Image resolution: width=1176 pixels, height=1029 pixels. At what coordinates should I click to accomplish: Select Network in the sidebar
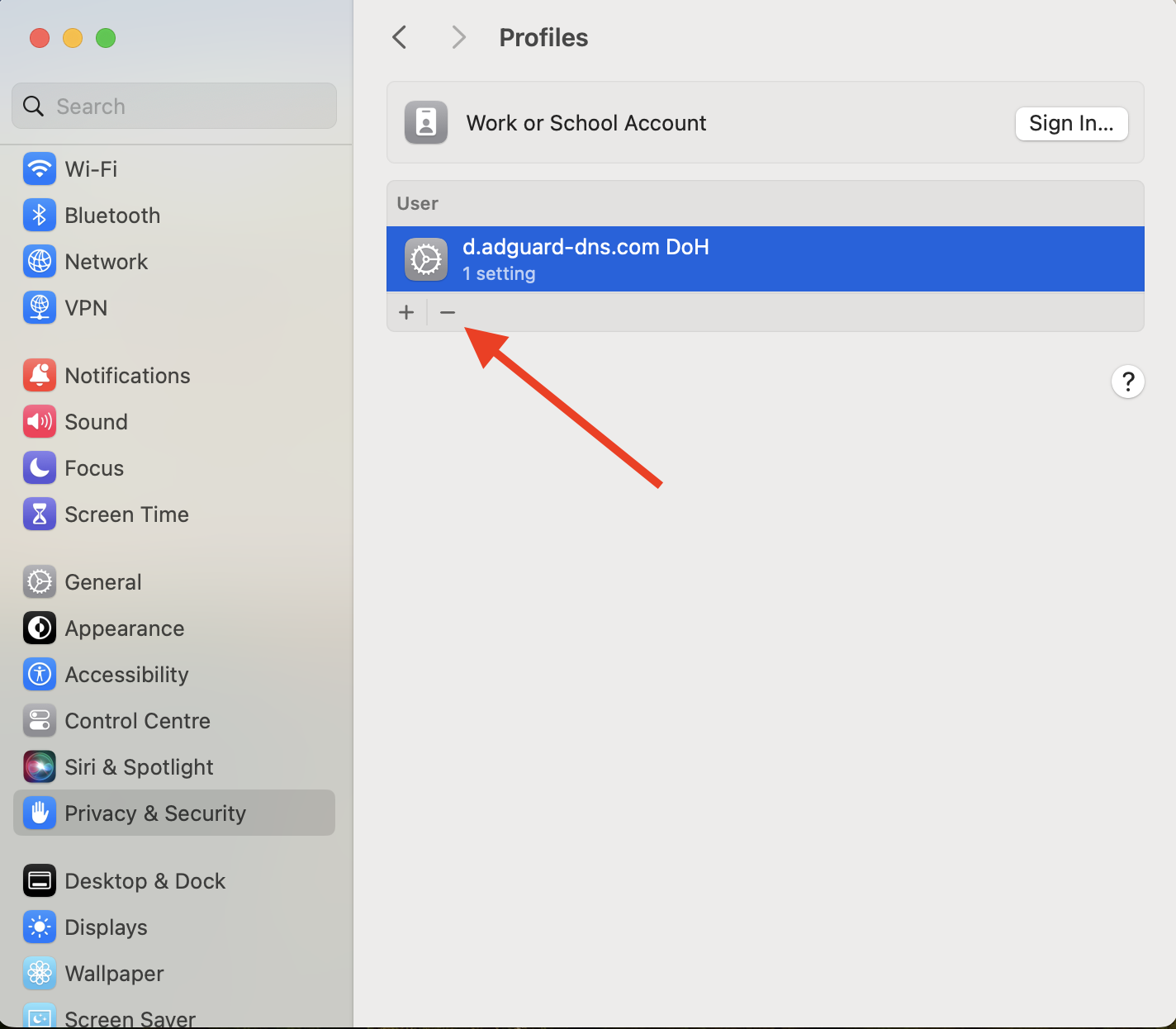pos(106,261)
